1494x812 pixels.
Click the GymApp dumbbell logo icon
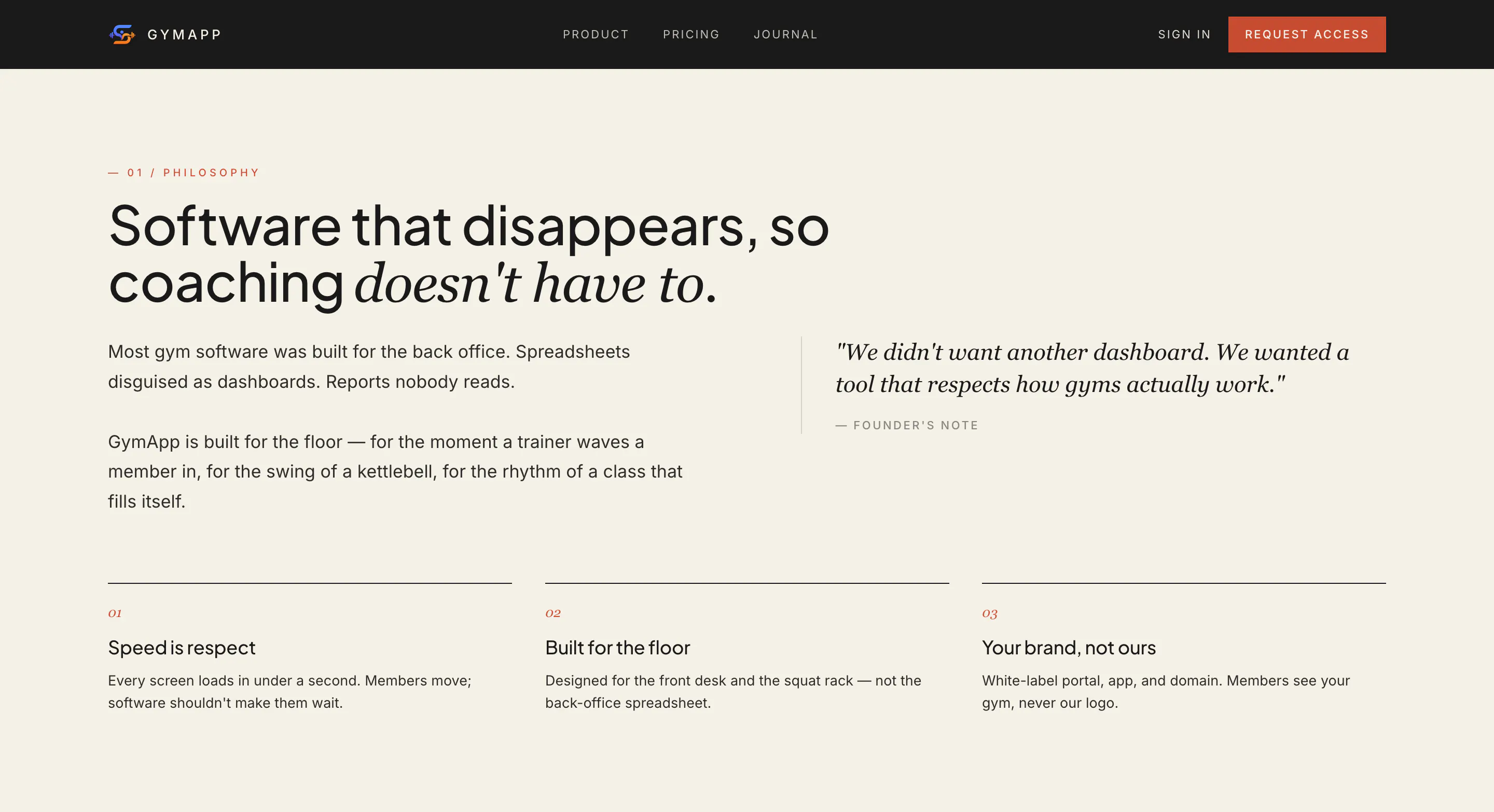(122, 34)
